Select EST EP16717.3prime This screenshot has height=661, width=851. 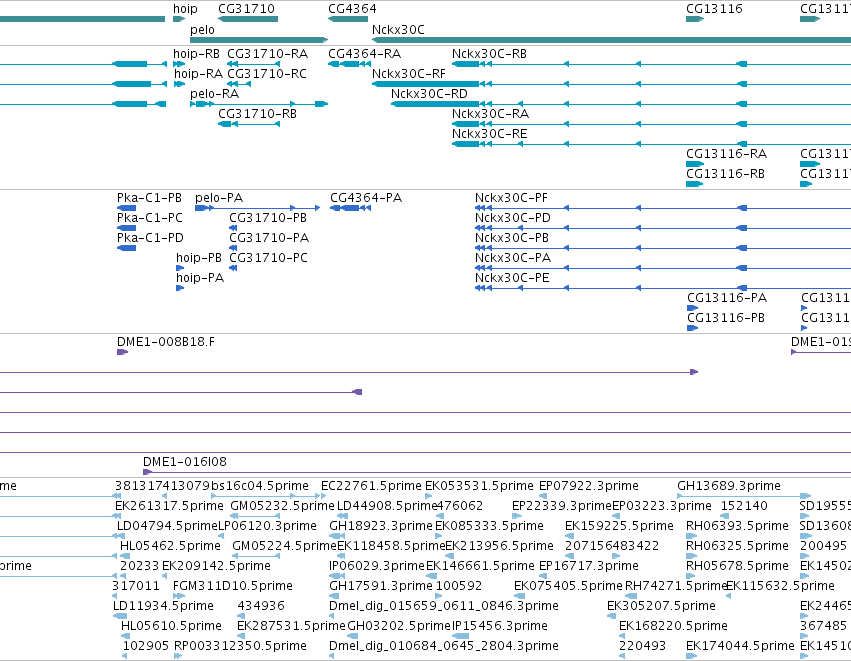tap(589, 567)
